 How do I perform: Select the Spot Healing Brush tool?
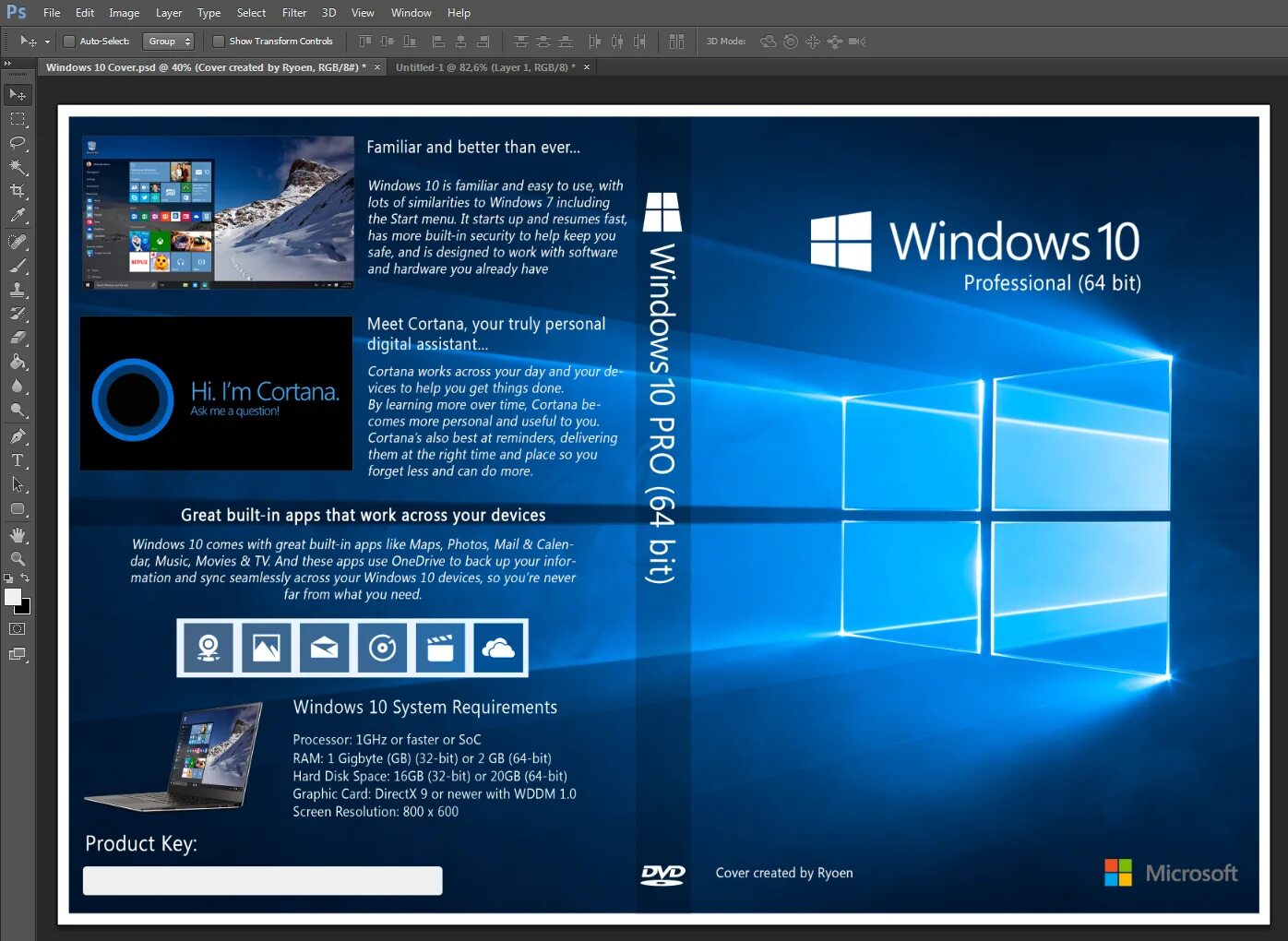click(x=18, y=242)
